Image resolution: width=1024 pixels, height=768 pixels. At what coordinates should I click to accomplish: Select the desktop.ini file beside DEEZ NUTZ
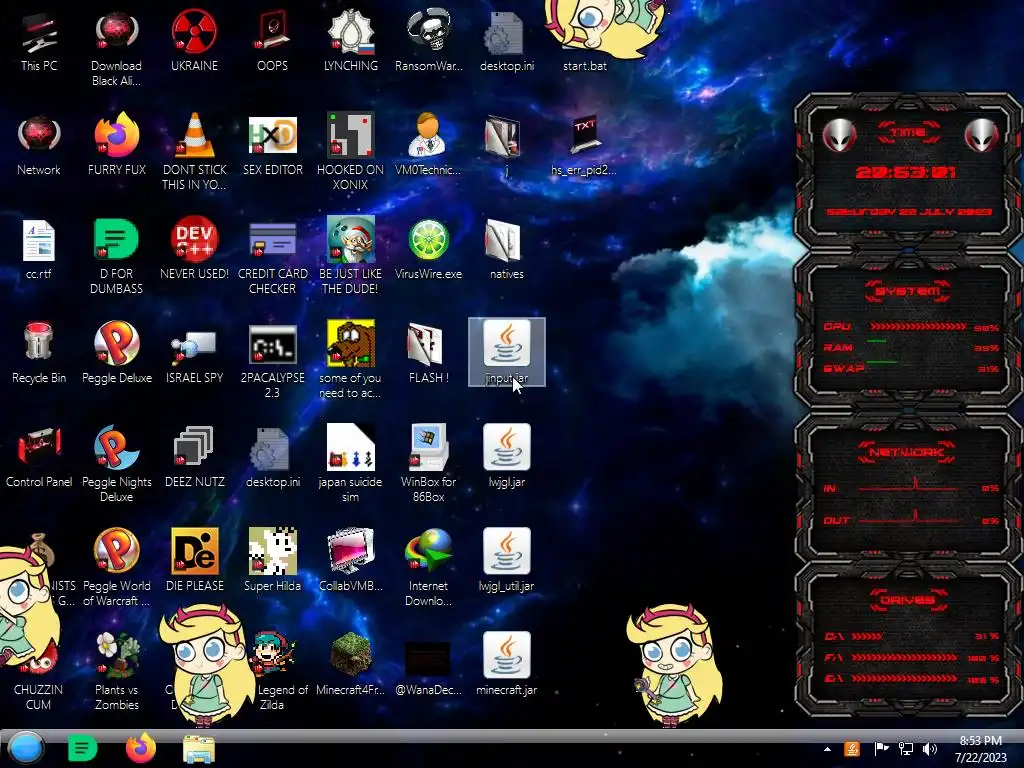(x=272, y=457)
